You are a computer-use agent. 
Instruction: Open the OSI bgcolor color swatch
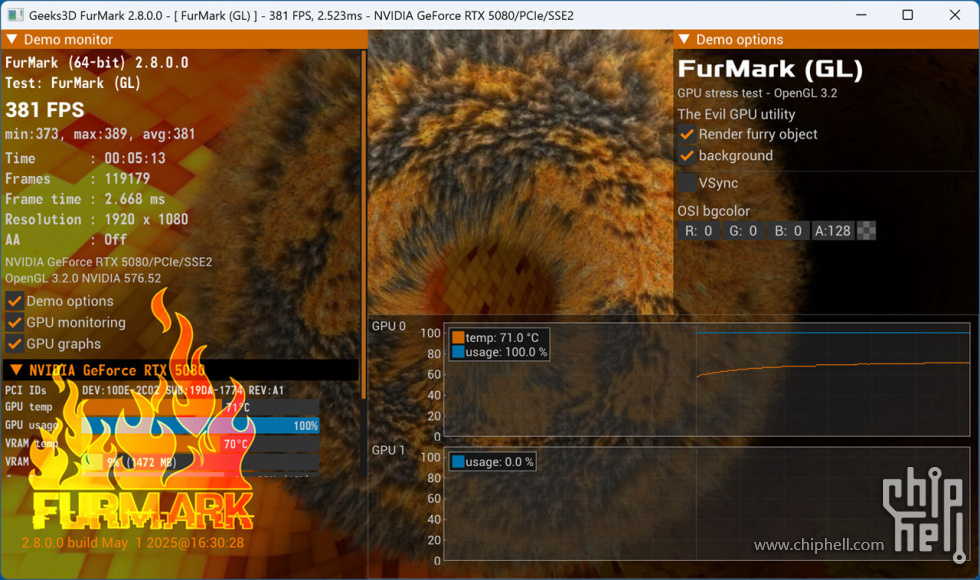(867, 231)
